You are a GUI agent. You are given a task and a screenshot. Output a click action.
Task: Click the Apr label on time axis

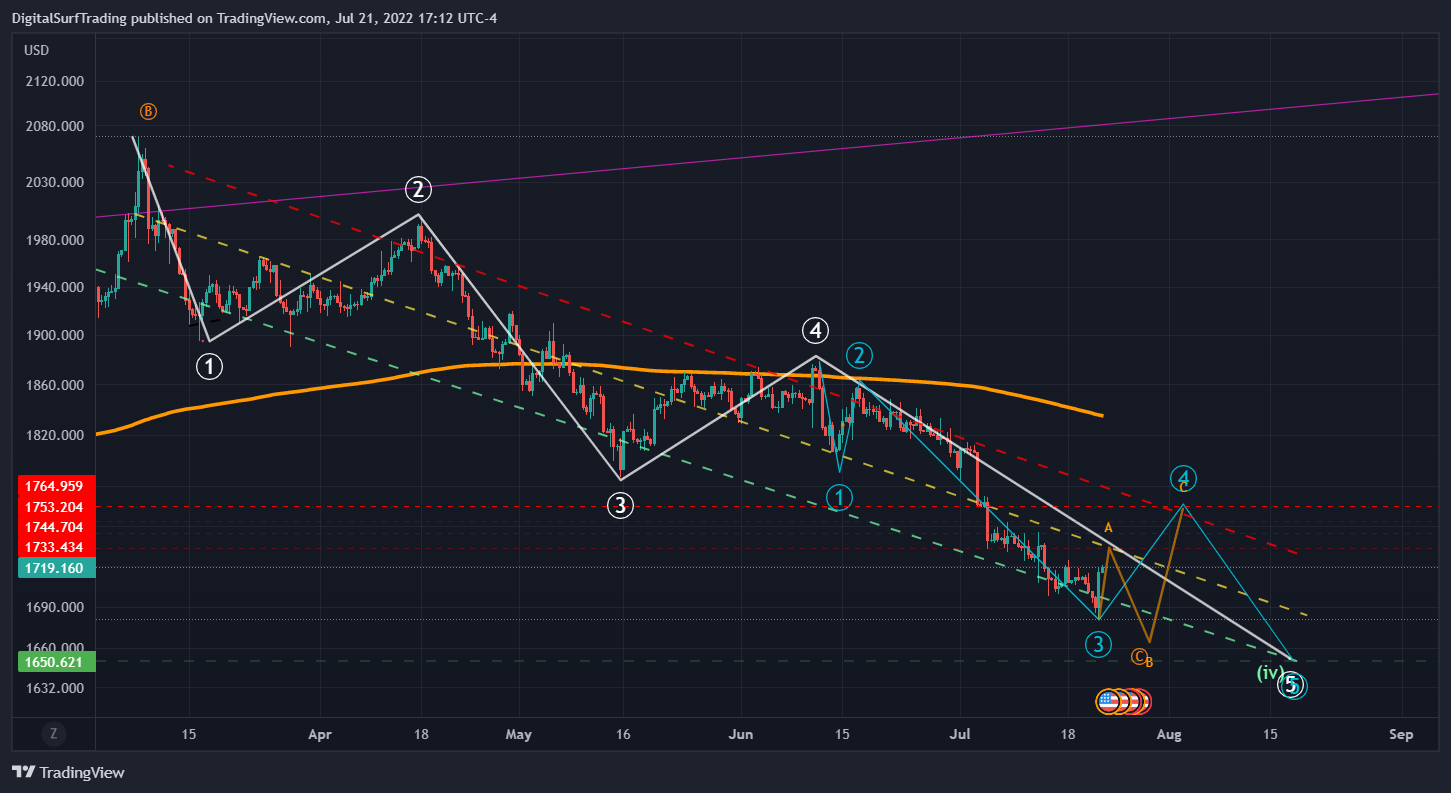click(319, 734)
